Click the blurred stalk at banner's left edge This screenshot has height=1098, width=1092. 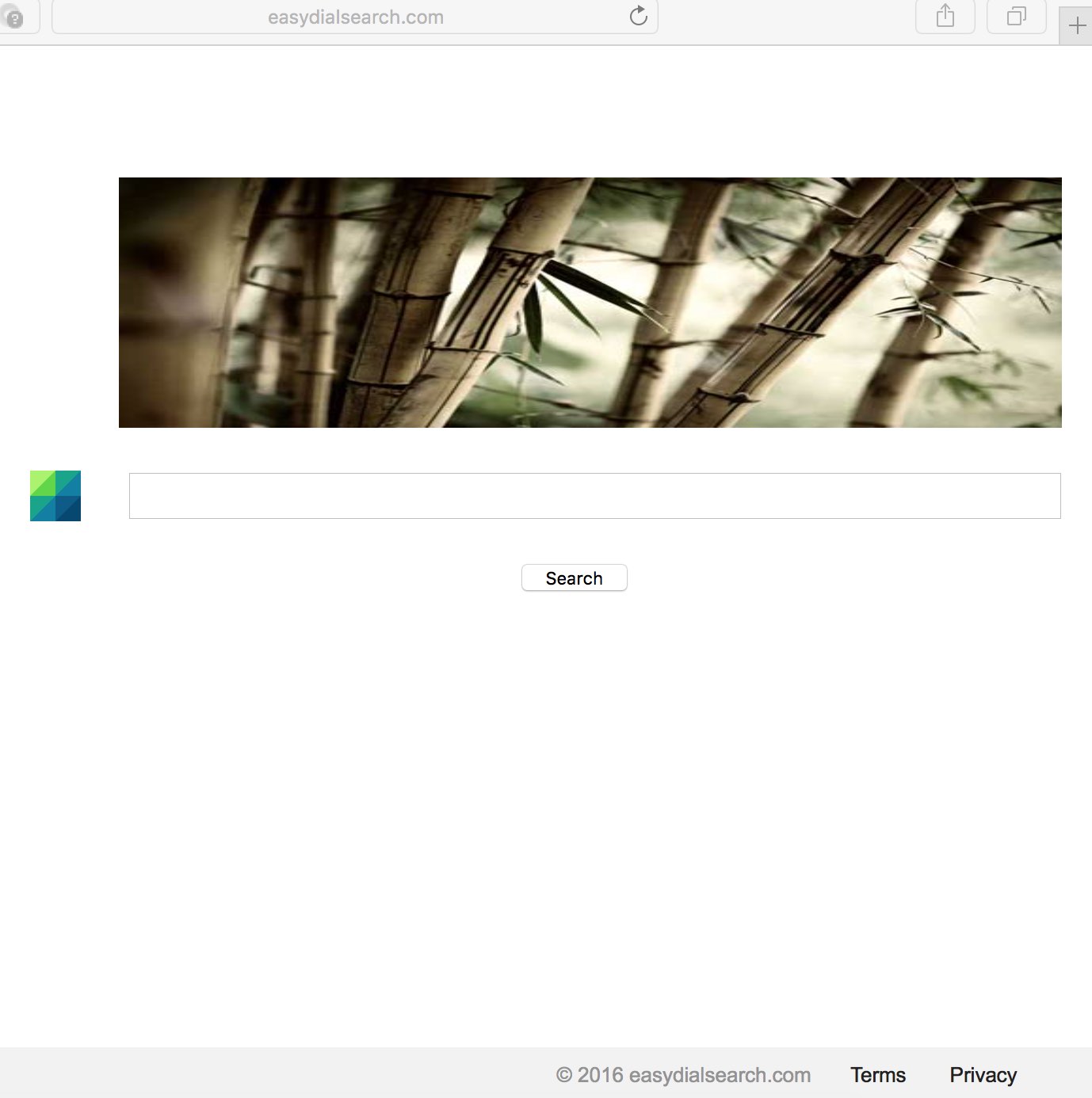tap(158, 301)
